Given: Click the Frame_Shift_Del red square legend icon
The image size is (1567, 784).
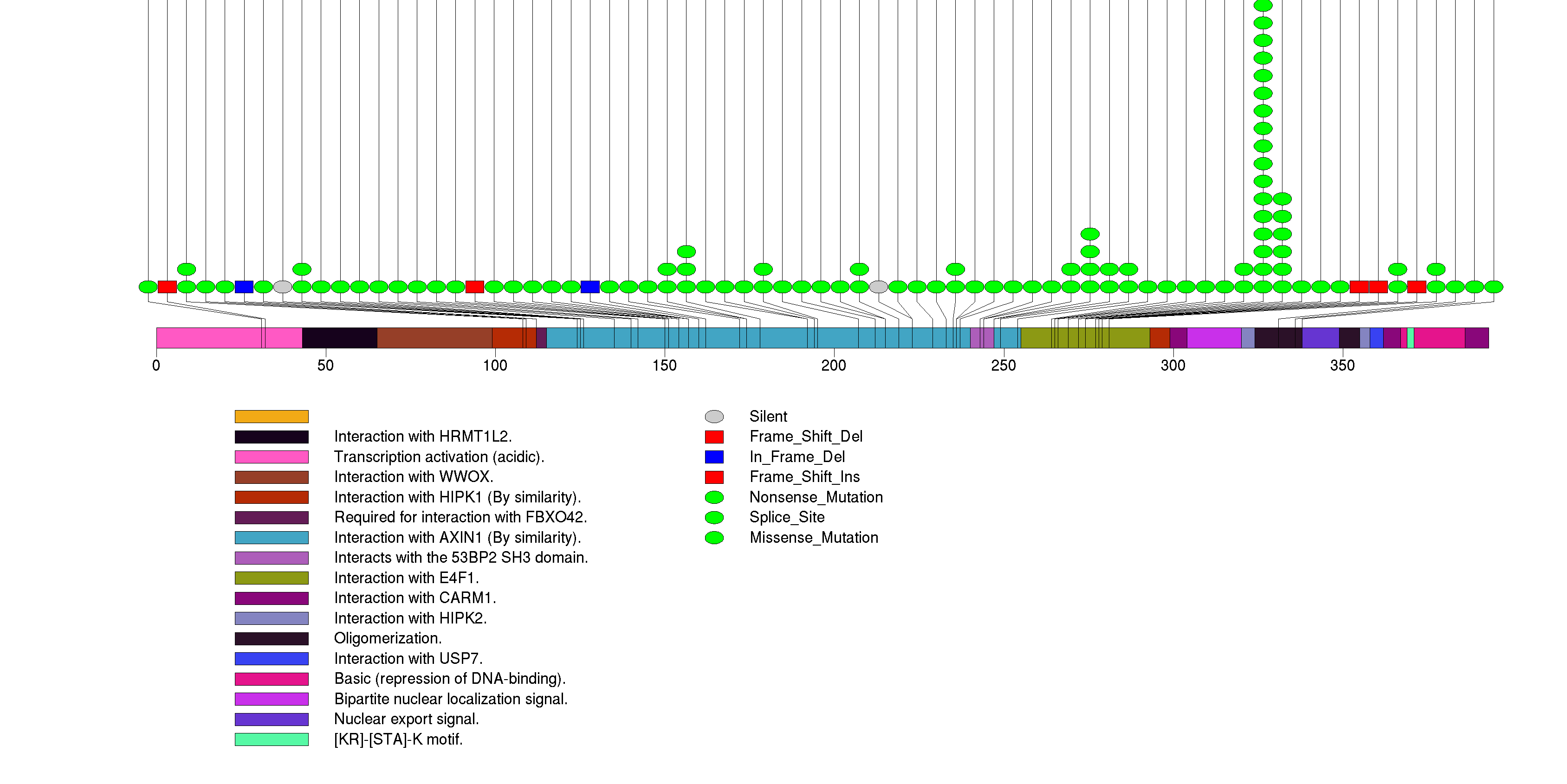Looking at the screenshot, I should [x=714, y=437].
